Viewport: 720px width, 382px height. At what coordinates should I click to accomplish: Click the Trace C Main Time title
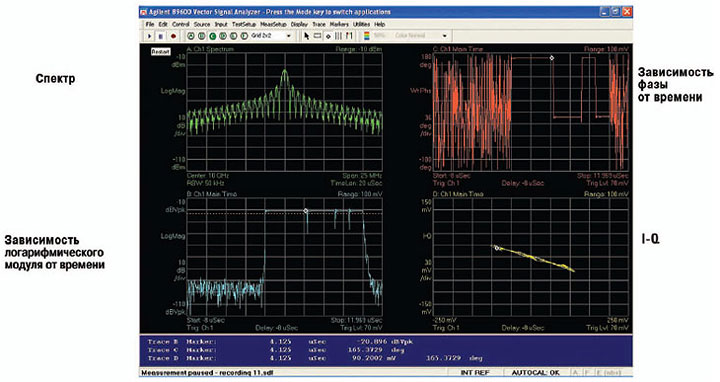[458, 49]
